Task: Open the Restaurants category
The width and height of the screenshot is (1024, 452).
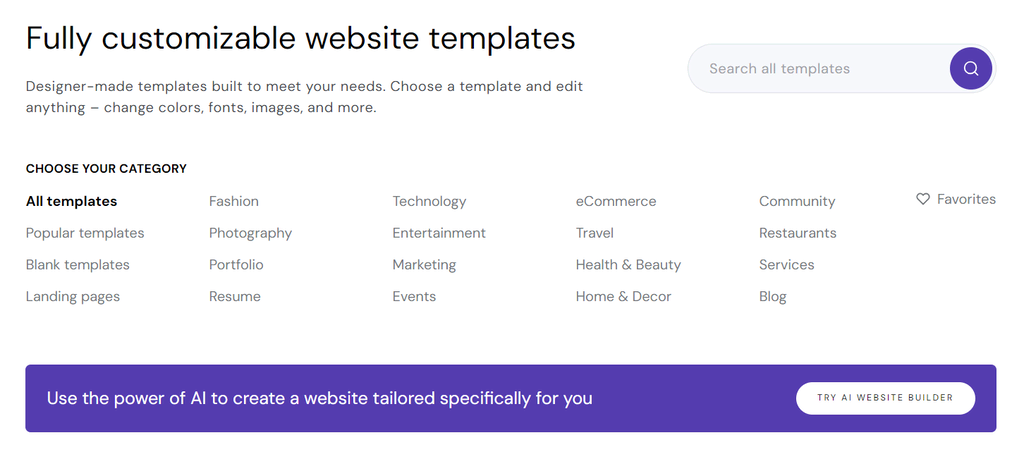Action: click(x=798, y=233)
